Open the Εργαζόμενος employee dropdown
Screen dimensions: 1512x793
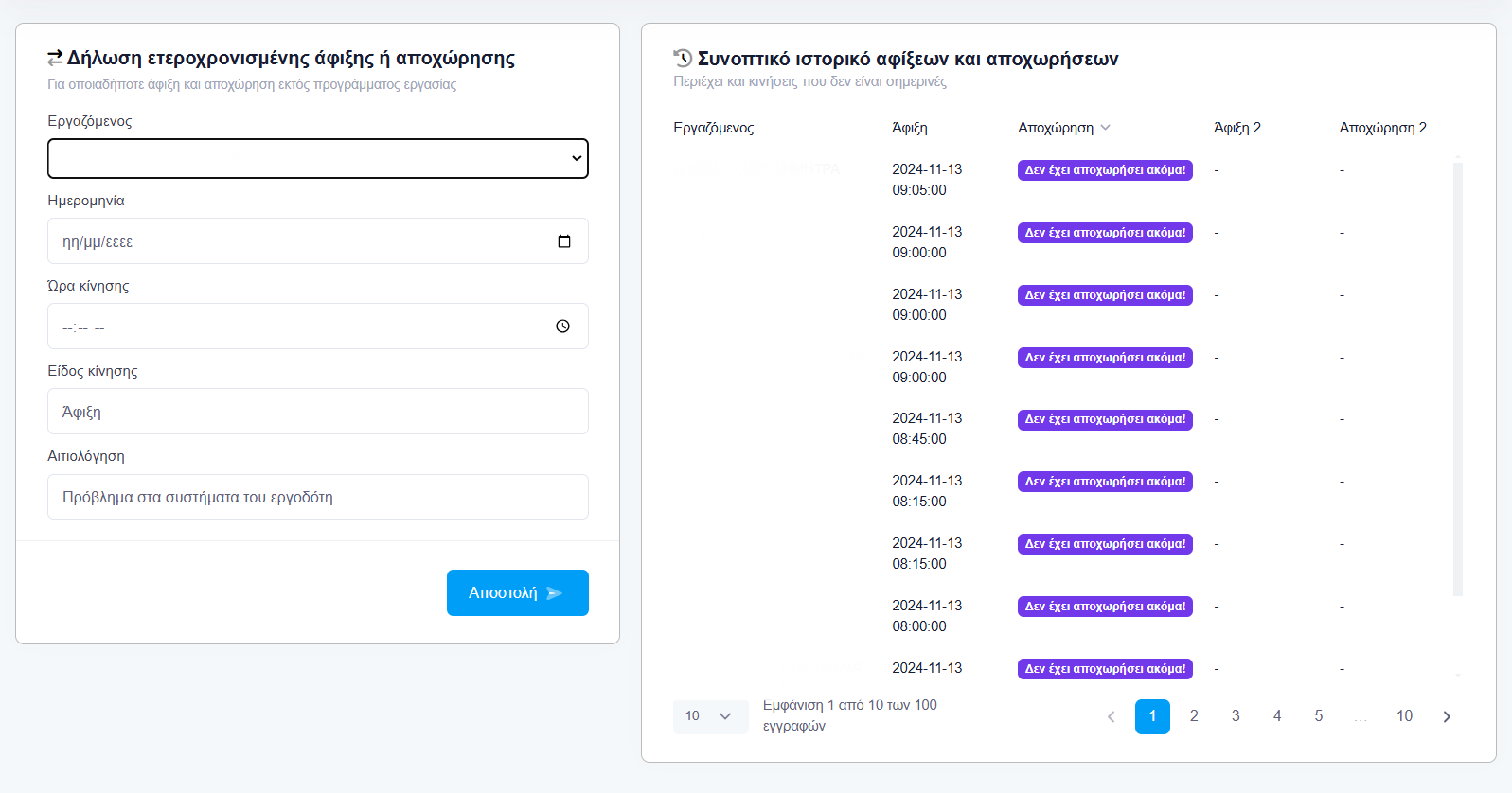click(317, 158)
